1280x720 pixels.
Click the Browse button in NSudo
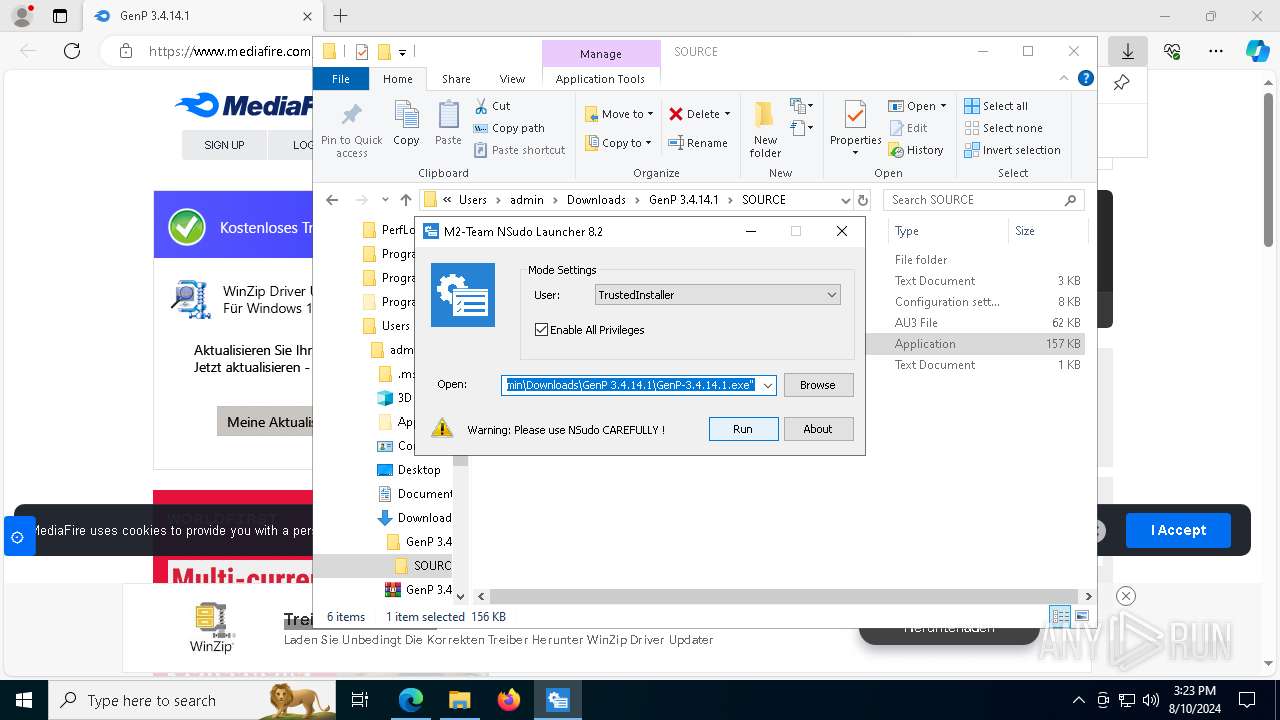[818, 385]
